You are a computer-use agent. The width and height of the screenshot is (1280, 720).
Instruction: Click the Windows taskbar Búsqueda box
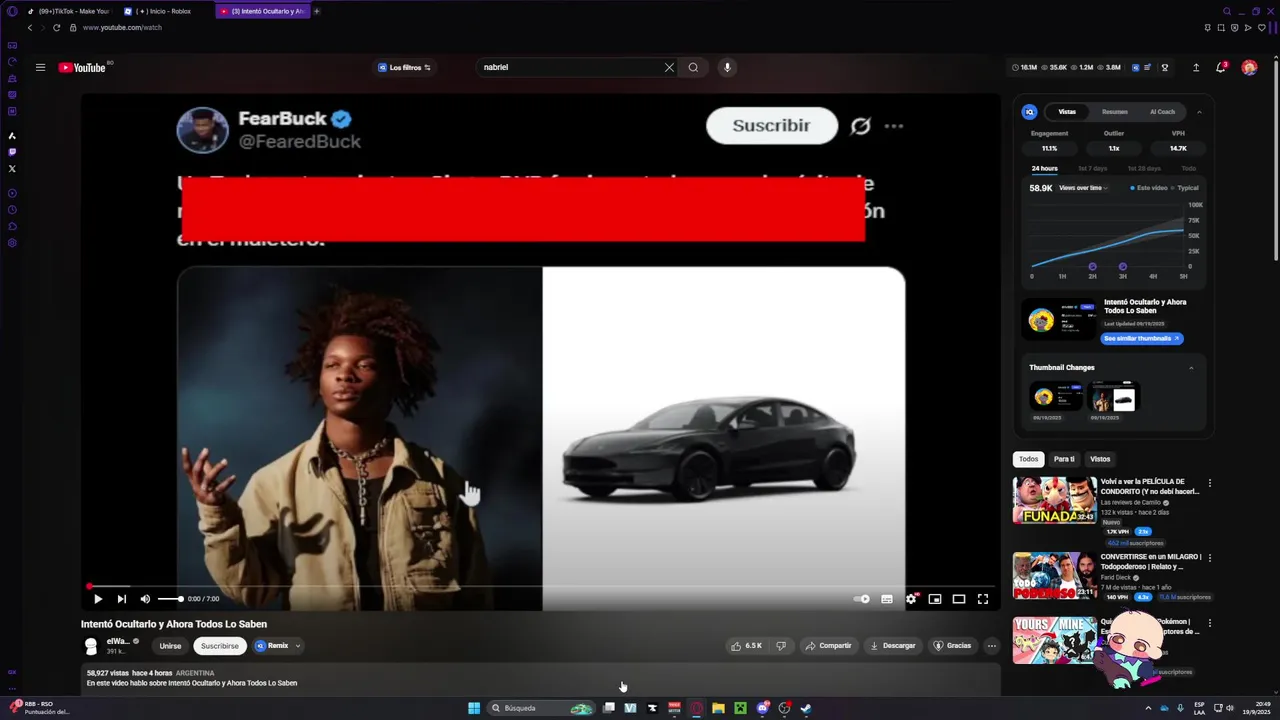click(x=541, y=708)
